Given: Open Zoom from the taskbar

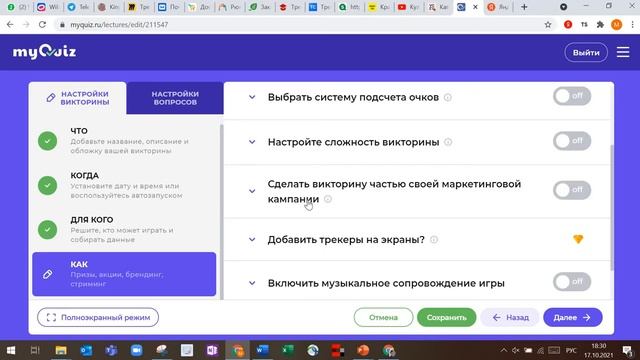Looking at the screenshot, I should coord(136,350).
